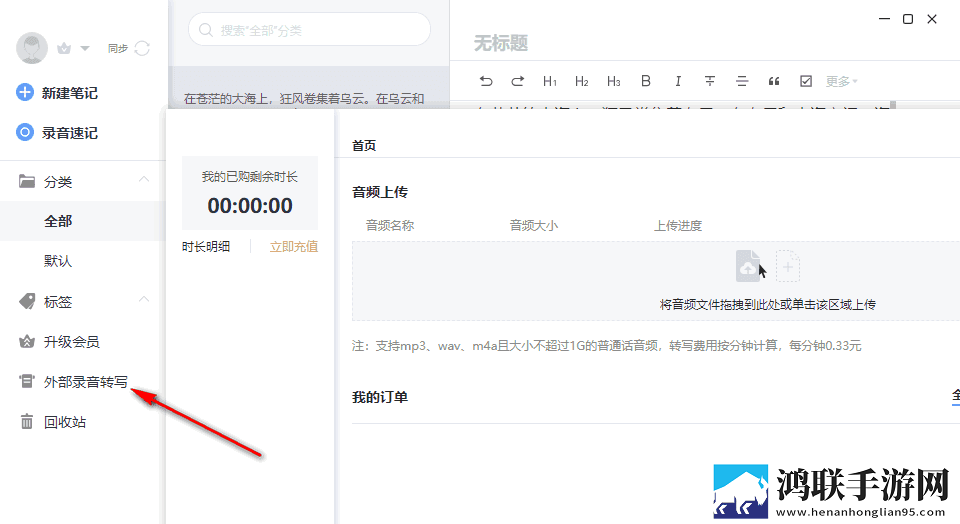The width and height of the screenshot is (960, 524).
Task: Open the note starting 在苍茫的大海上
Action: coord(309,89)
